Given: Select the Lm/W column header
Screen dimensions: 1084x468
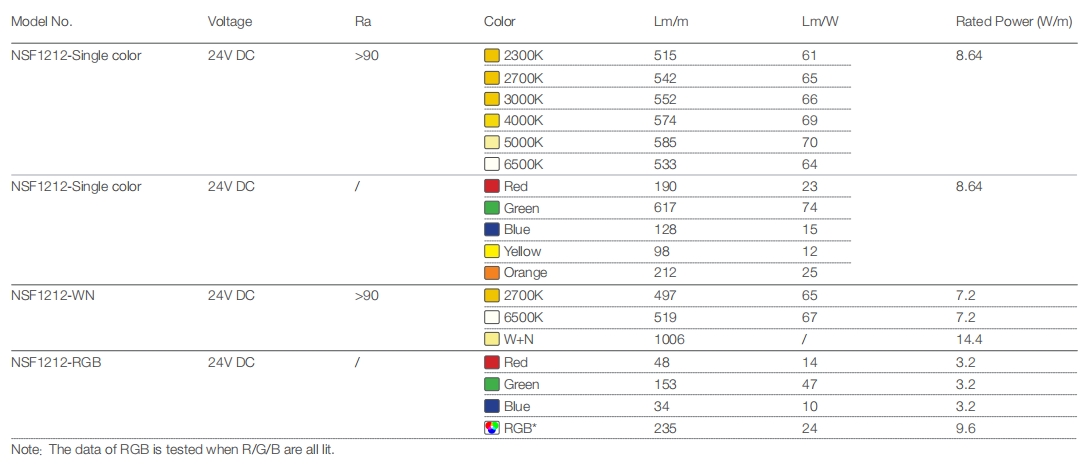Looking at the screenshot, I should coord(820,21).
